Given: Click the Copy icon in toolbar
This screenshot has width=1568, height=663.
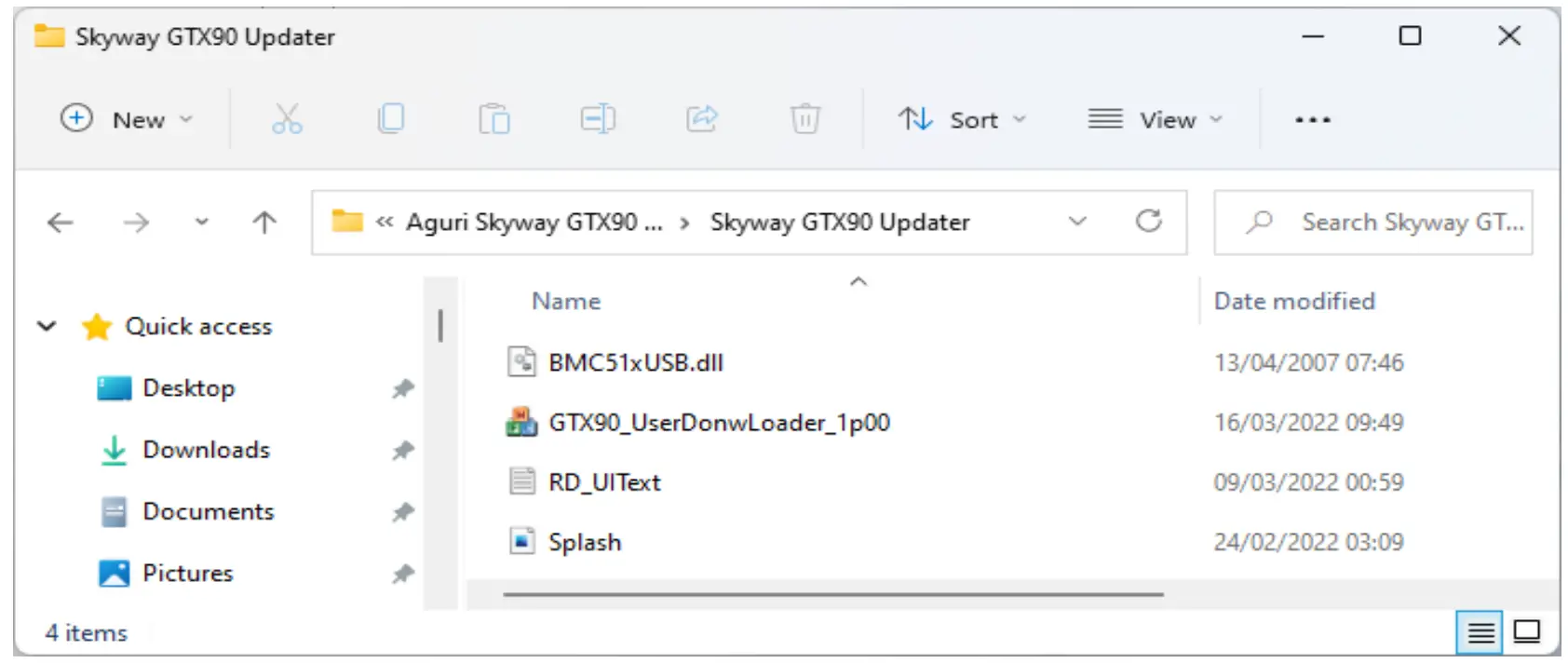Looking at the screenshot, I should [391, 119].
